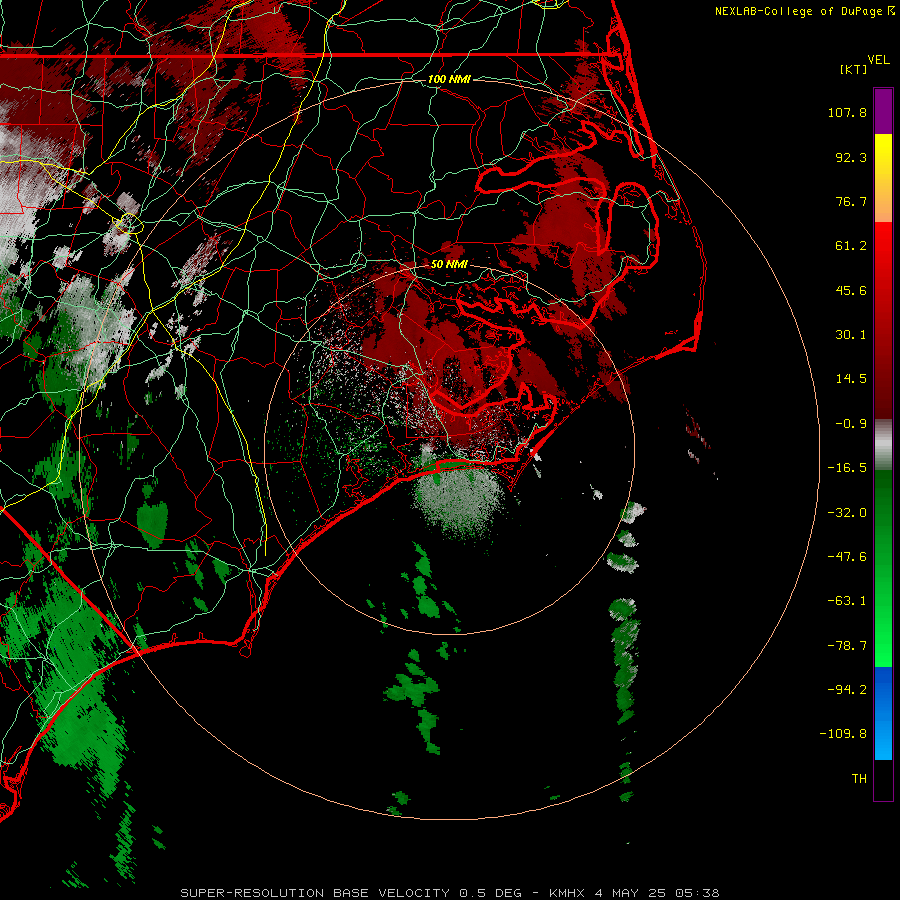Click the 61.2 legend value
Viewport: 900px width, 900px height.
click(x=851, y=246)
